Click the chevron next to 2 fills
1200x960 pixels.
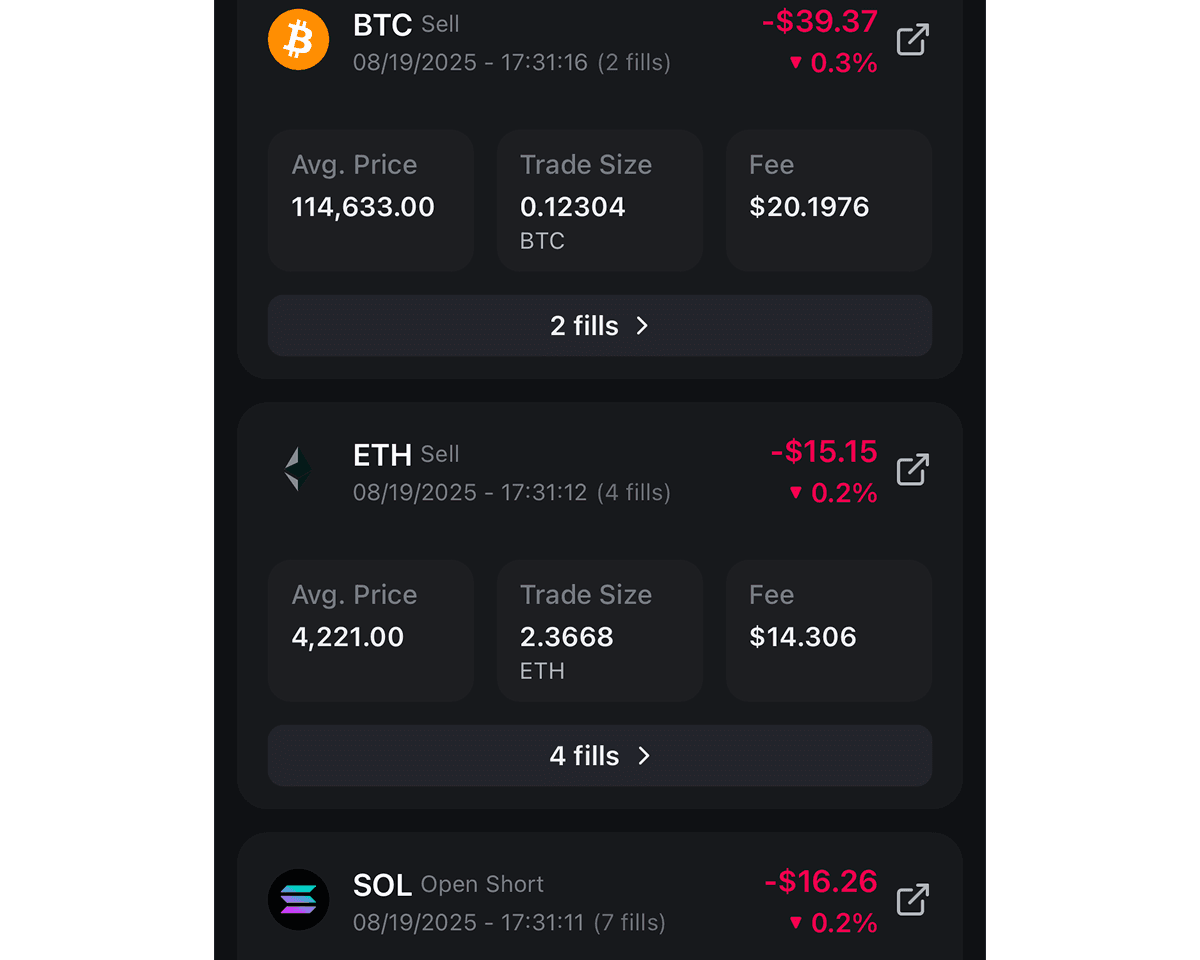point(641,325)
